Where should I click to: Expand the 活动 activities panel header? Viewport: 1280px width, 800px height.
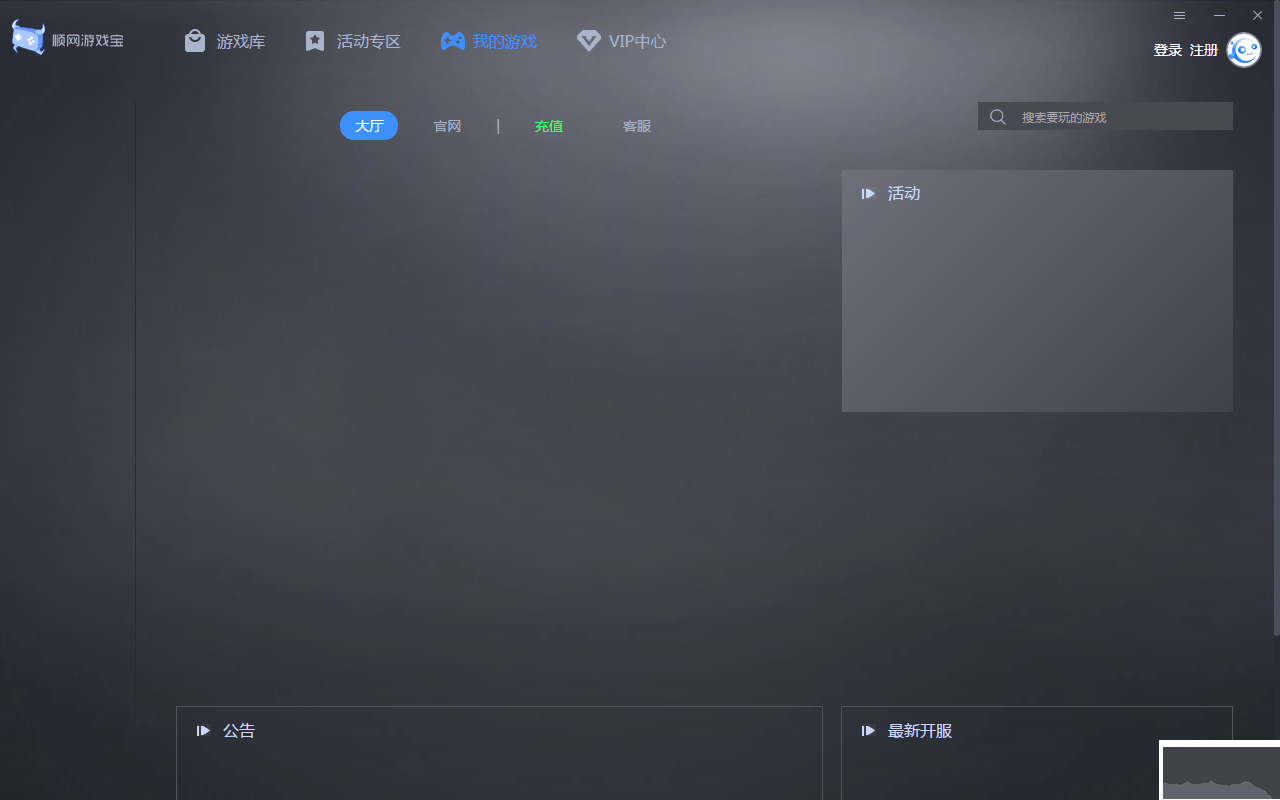point(903,193)
